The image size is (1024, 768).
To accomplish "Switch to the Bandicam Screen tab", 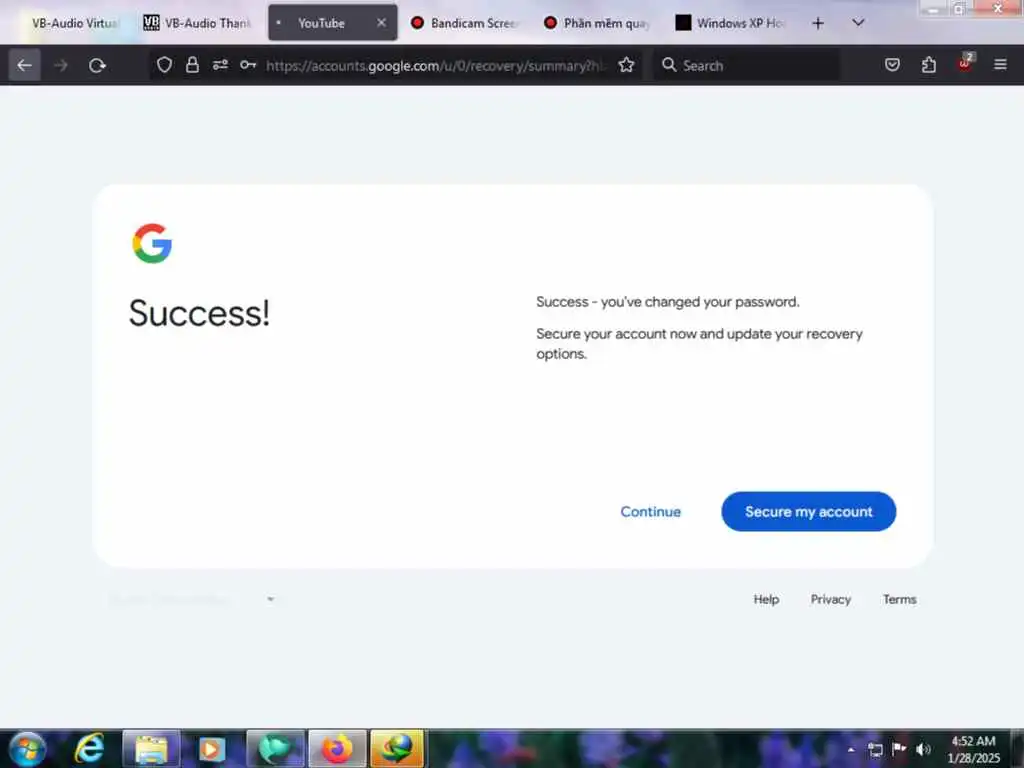I will pyautogui.click(x=465, y=24).
